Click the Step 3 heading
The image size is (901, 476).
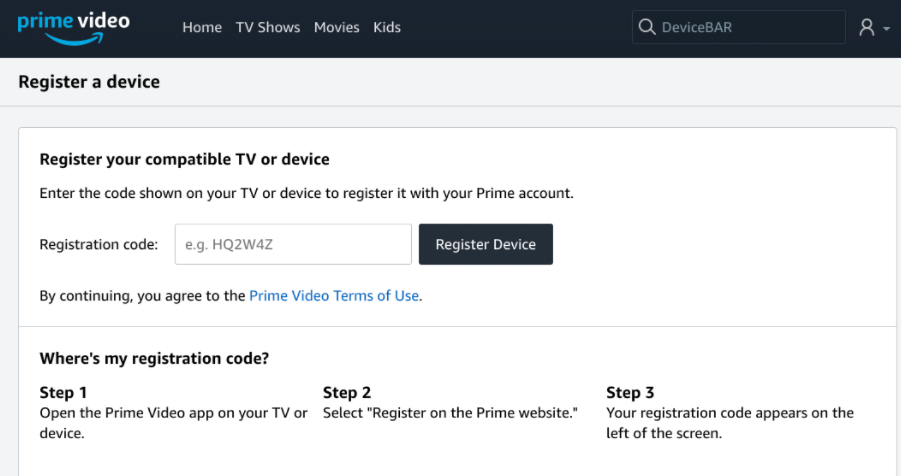(x=630, y=393)
